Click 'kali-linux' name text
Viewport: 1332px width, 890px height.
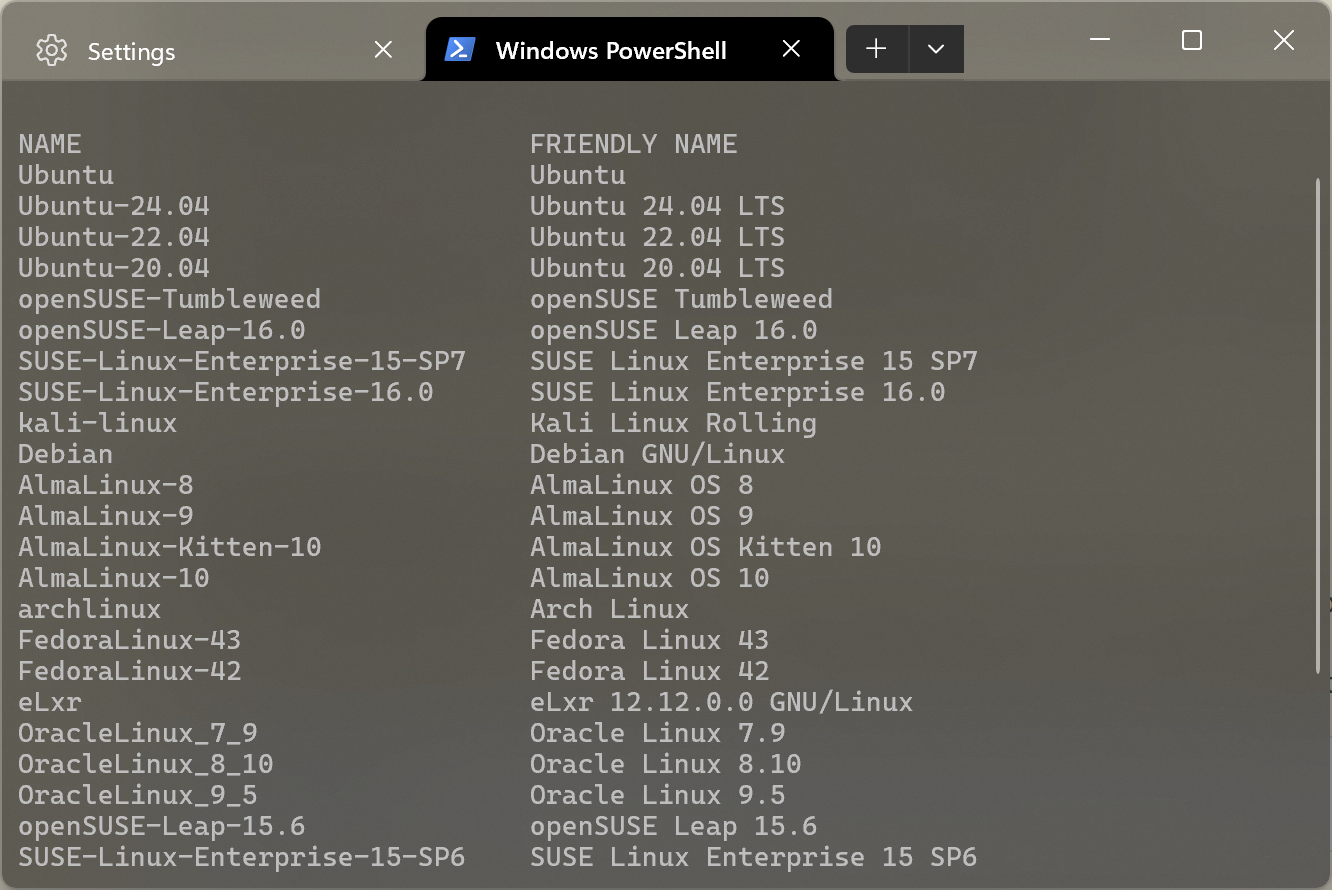click(x=98, y=423)
